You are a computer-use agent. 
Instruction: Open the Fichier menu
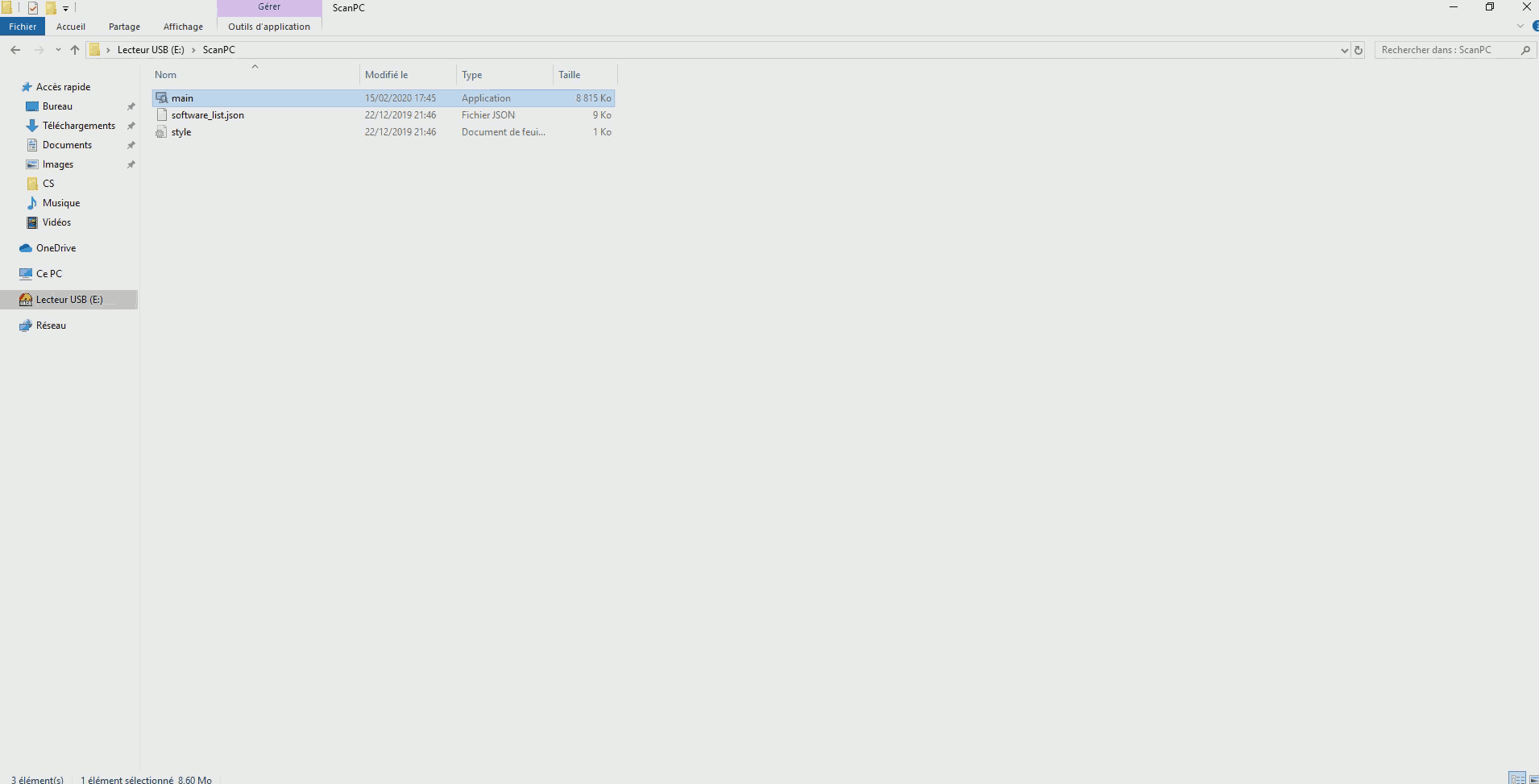coord(23,27)
